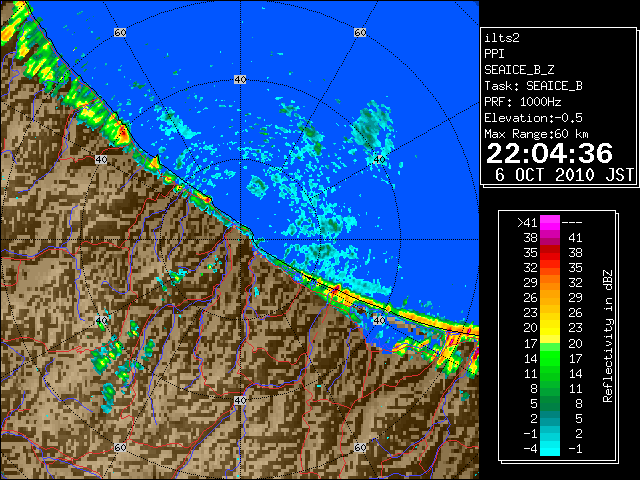Pick the yellow 20–23 dBZ color band
The width and height of the screenshot is (640, 480).
point(550,328)
